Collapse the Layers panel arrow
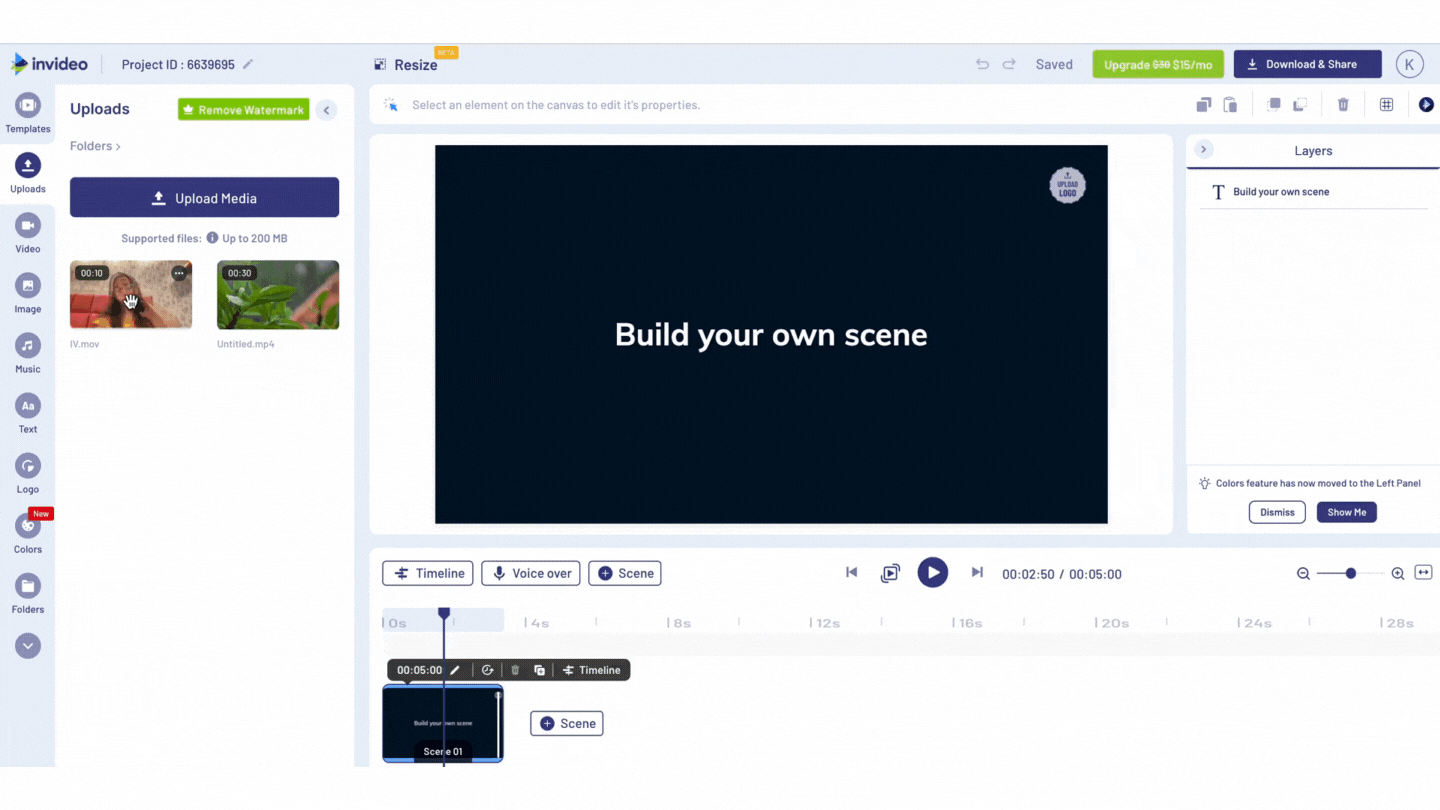 [x=1204, y=150]
